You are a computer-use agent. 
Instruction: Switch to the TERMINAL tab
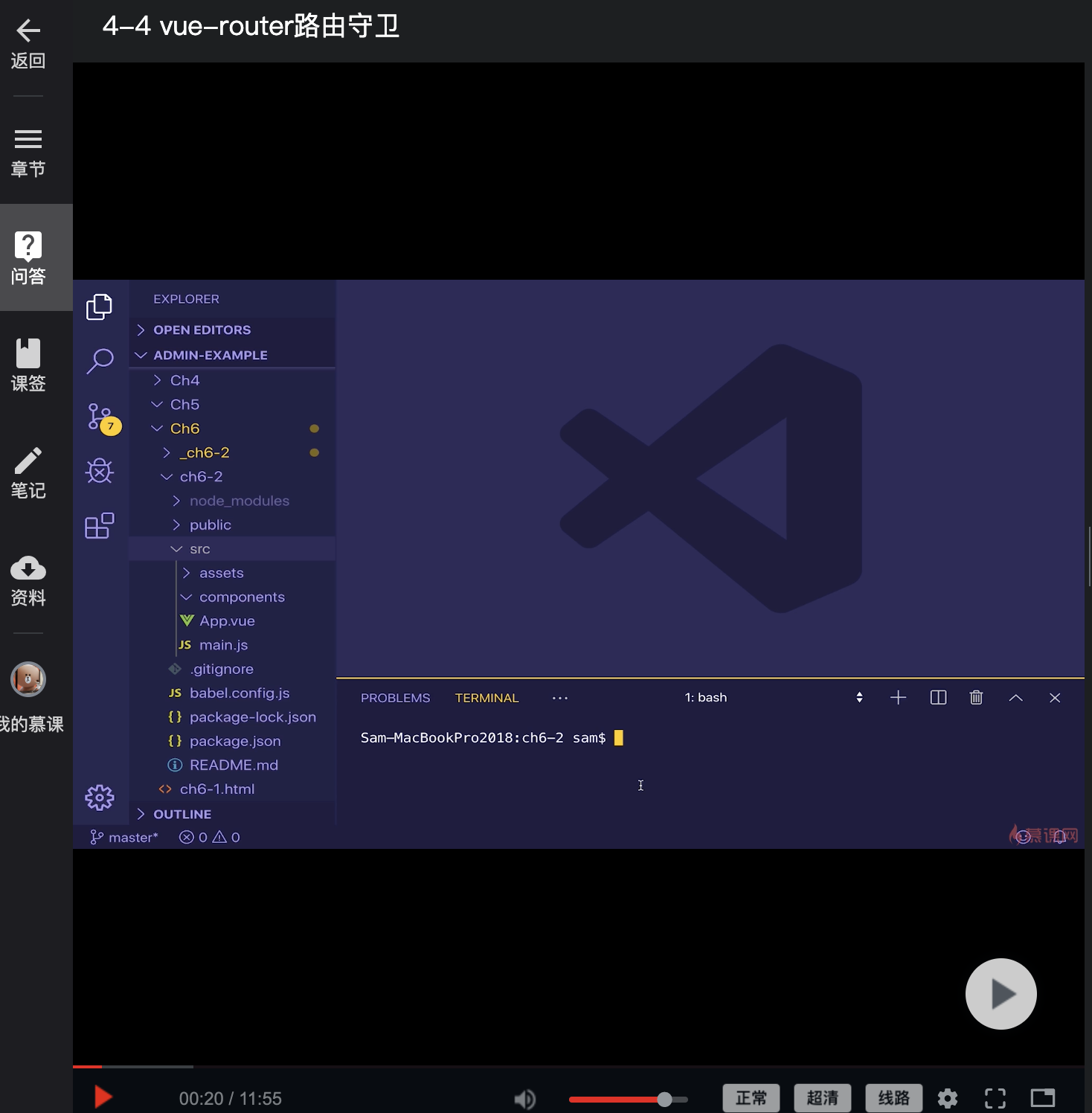point(487,698)
